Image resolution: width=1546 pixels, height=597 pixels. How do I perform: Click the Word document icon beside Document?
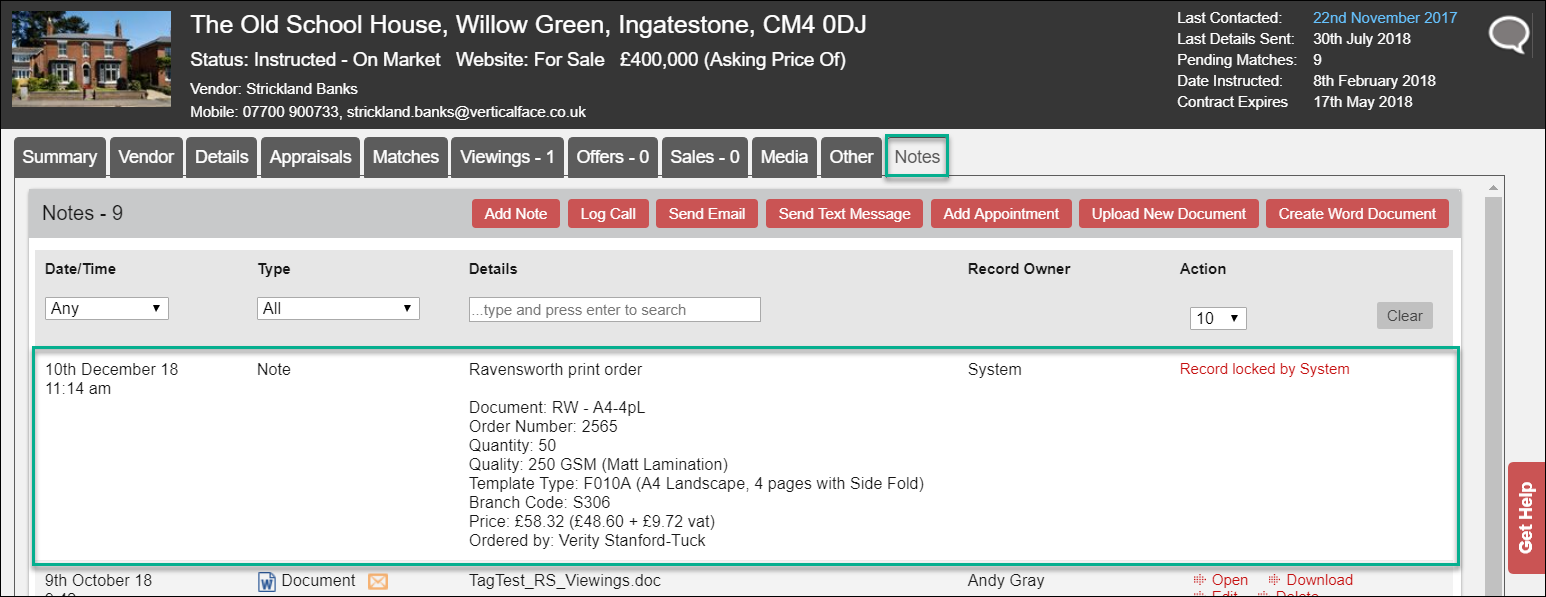(267, 581)
